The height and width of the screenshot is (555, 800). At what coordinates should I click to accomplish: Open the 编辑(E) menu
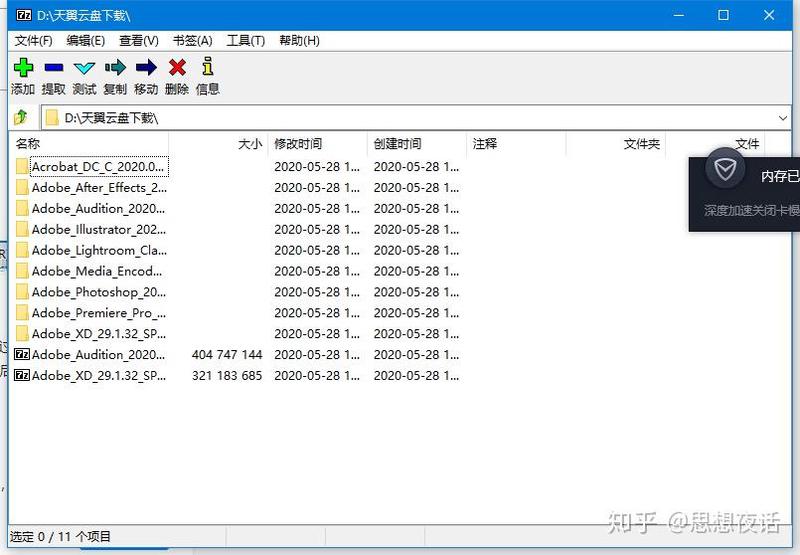coord(86,41)
